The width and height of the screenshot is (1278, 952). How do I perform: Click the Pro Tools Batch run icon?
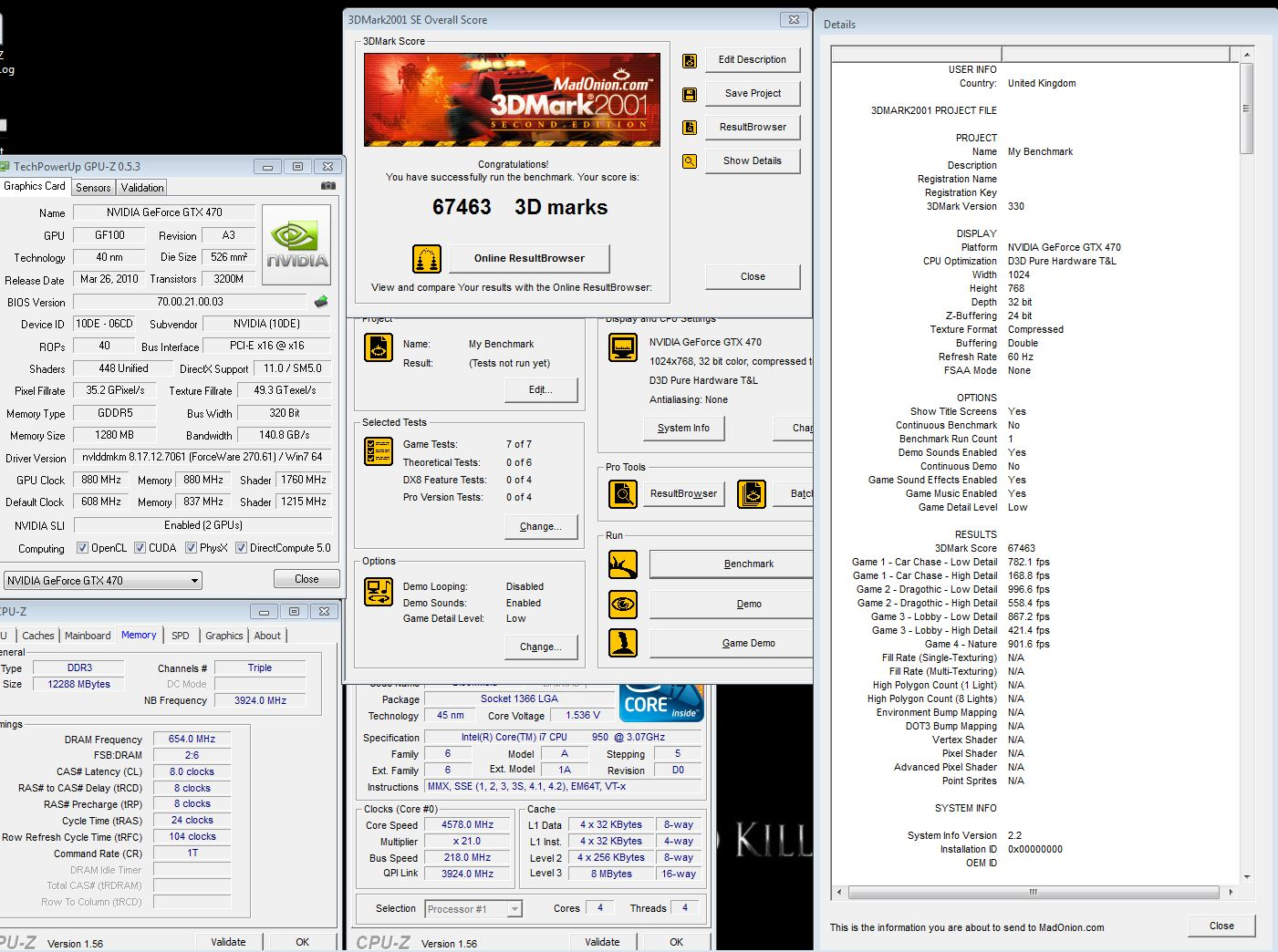coord(752,494)
